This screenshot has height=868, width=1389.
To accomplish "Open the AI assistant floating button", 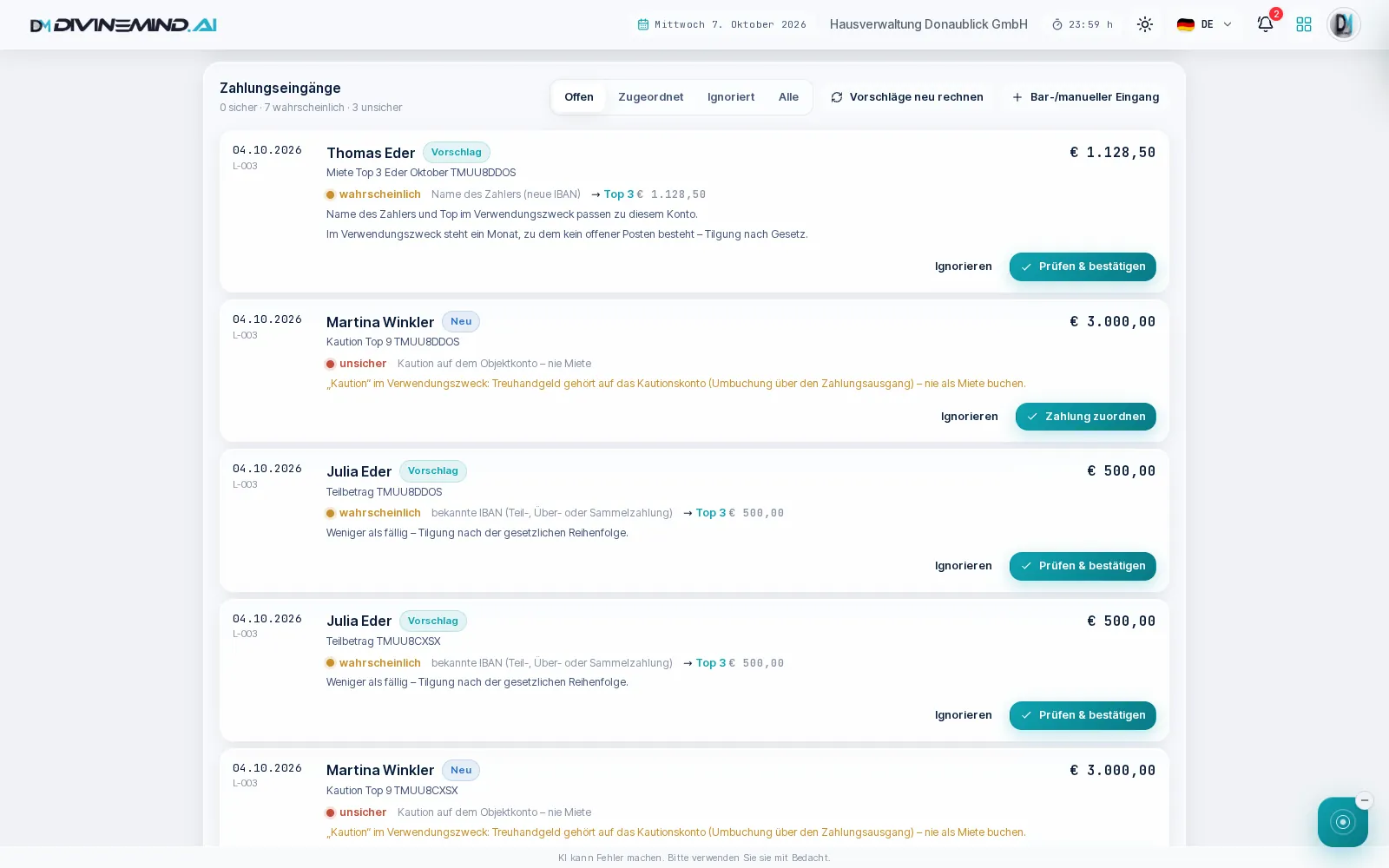I will tap(1342, 822).
